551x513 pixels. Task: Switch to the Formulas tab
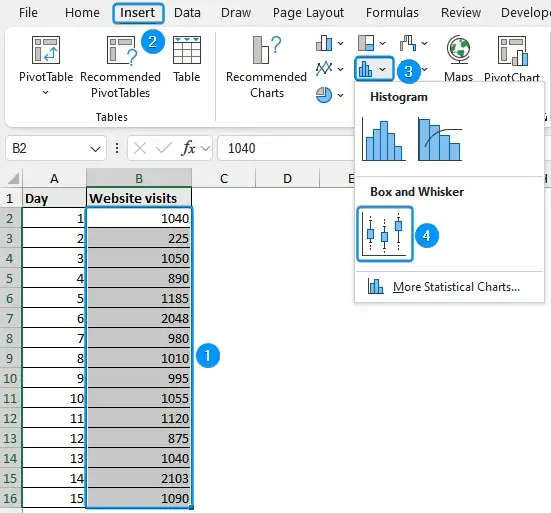coord(392,13)
